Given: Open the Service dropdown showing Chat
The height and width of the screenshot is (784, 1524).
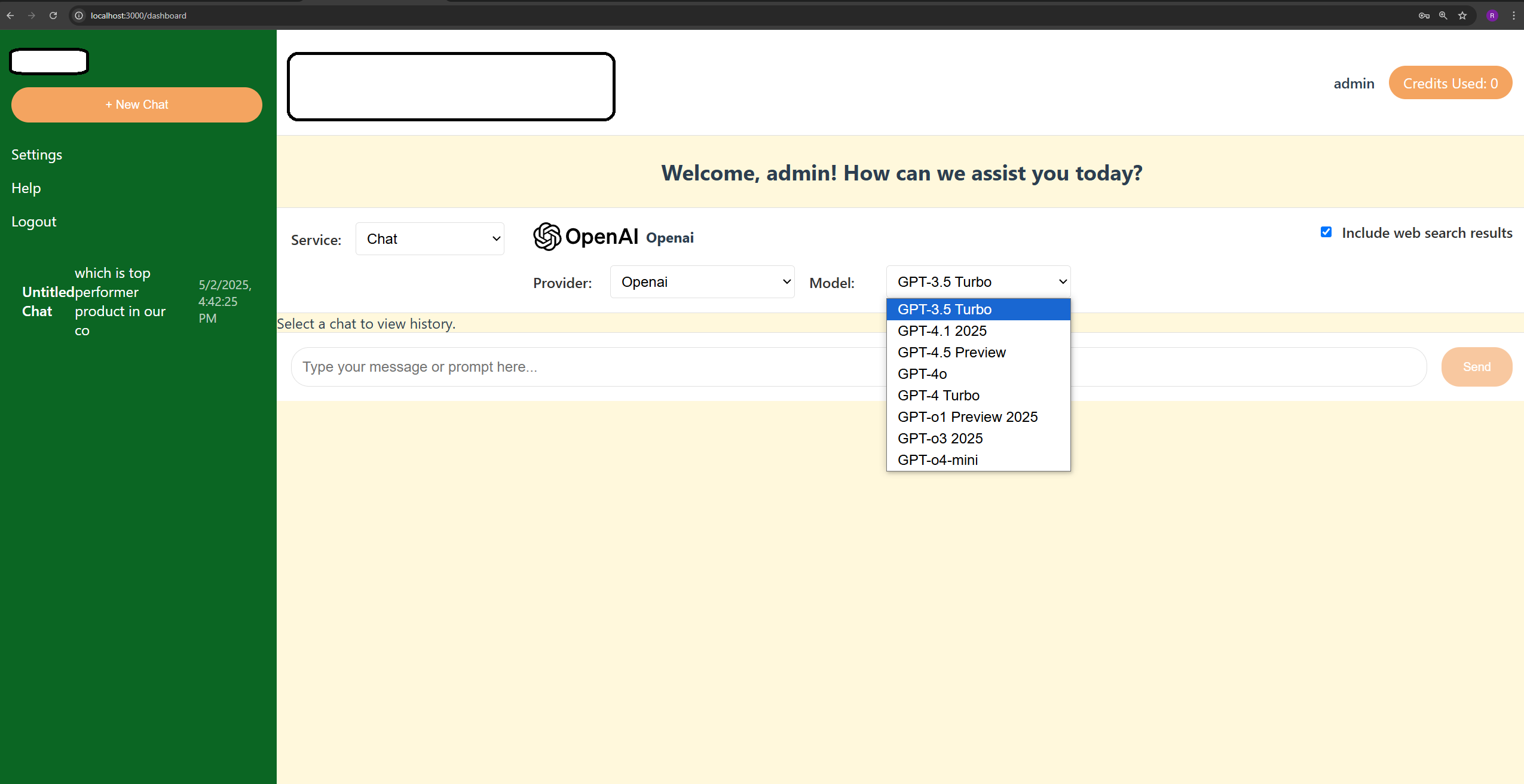Looking at the screenshot, I should coord(430,239).
